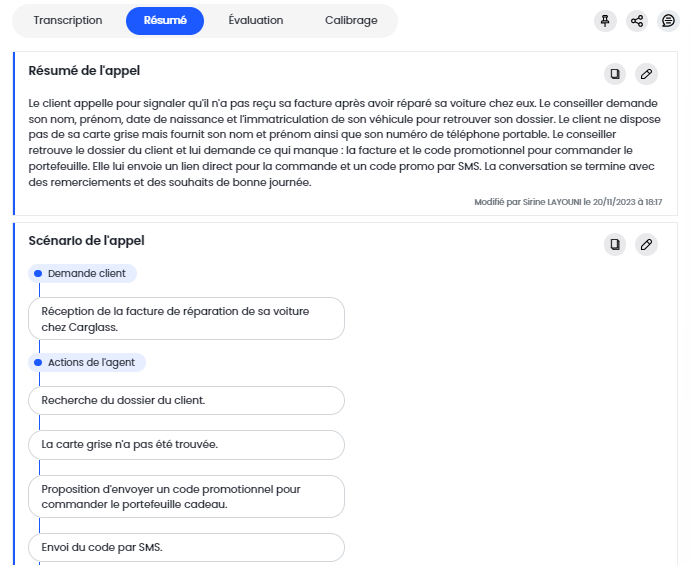The width and height of the screenshot is (691, 565).
Task: Go to the Calibrage tab
Action: point(351,21)
